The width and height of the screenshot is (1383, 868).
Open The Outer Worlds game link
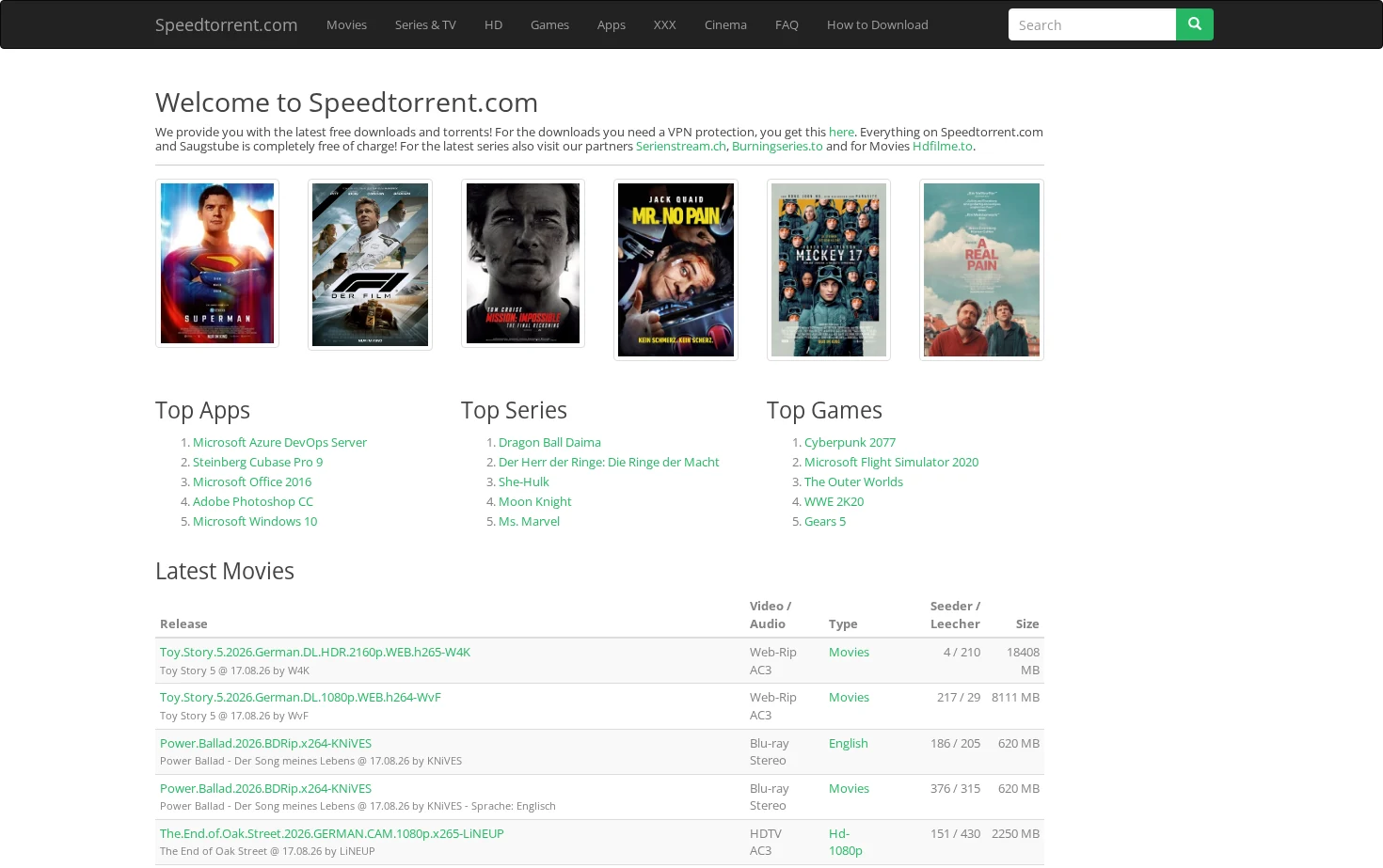[853, 481]
